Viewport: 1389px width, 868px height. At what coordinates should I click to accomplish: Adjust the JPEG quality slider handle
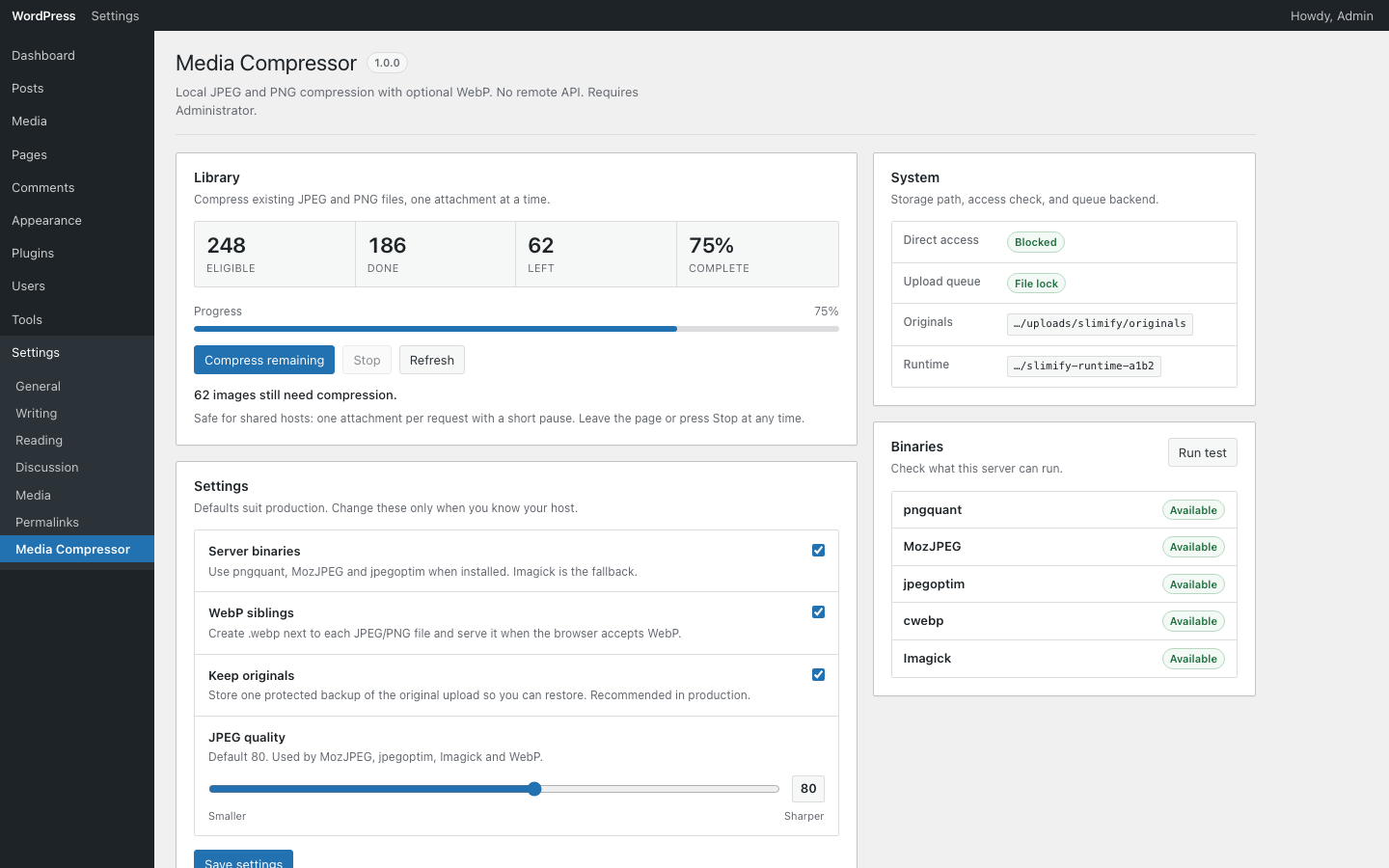pyautogui.click(x=534, y=789)
